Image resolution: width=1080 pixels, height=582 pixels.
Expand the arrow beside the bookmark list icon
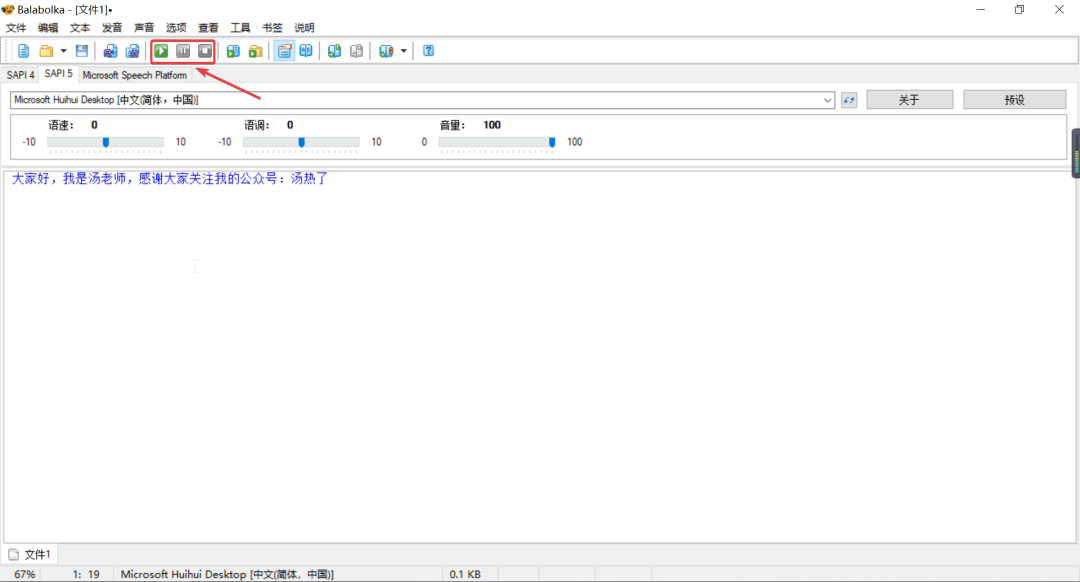tap(404, 51)
